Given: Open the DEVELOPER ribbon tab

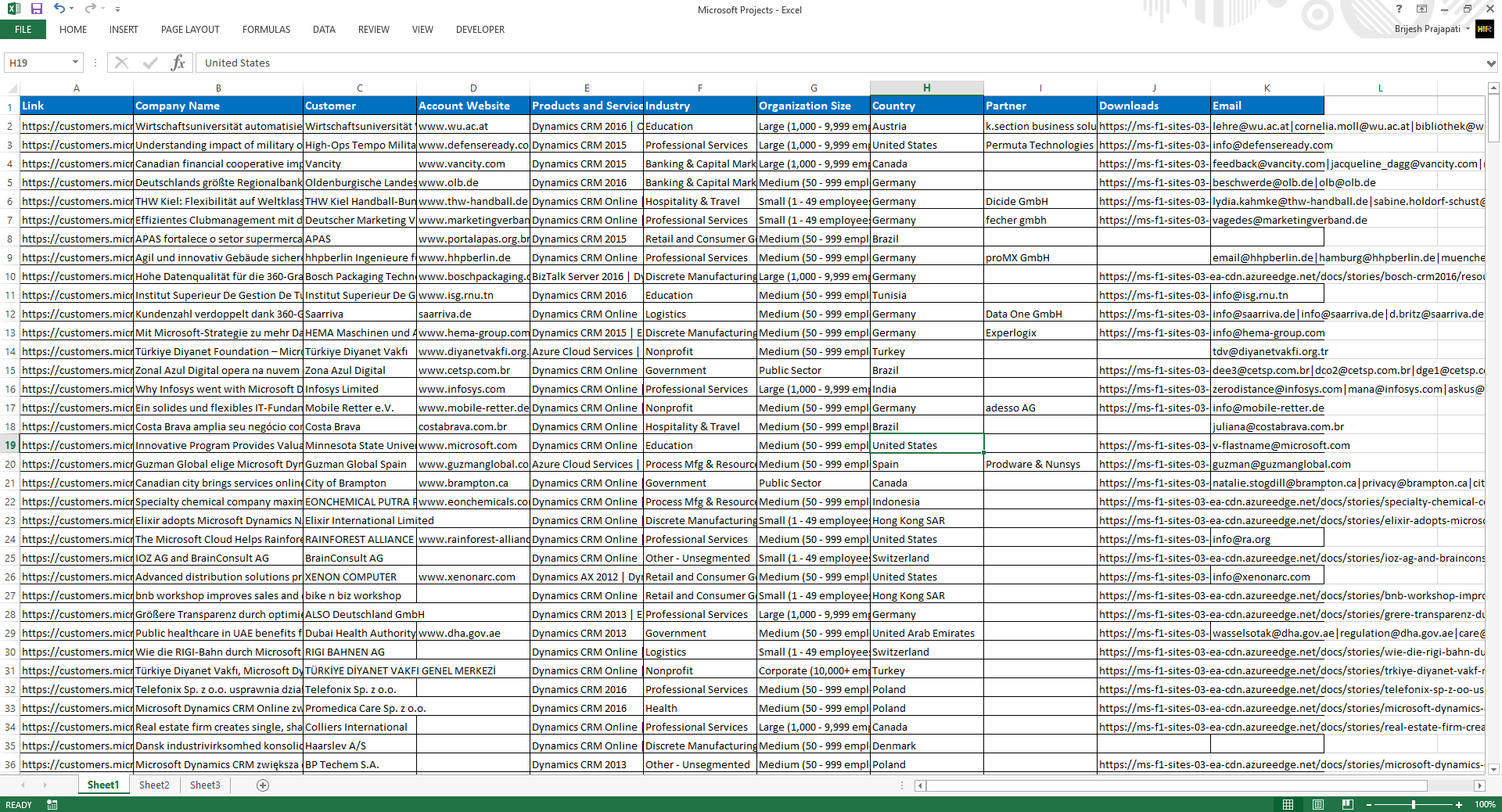Looking at the screenshot, I should pos(480,30).
